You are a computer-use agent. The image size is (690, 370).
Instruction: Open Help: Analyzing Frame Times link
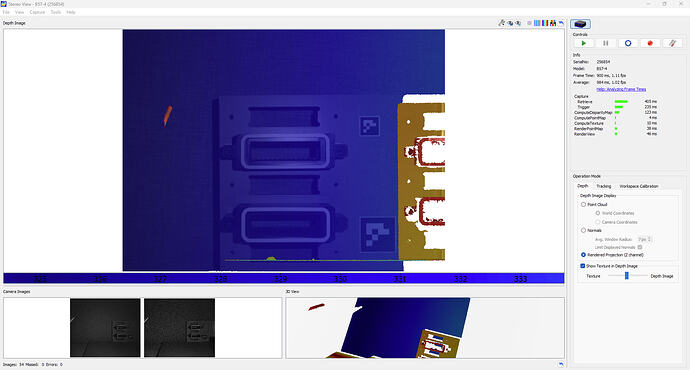tap(621, 89)
